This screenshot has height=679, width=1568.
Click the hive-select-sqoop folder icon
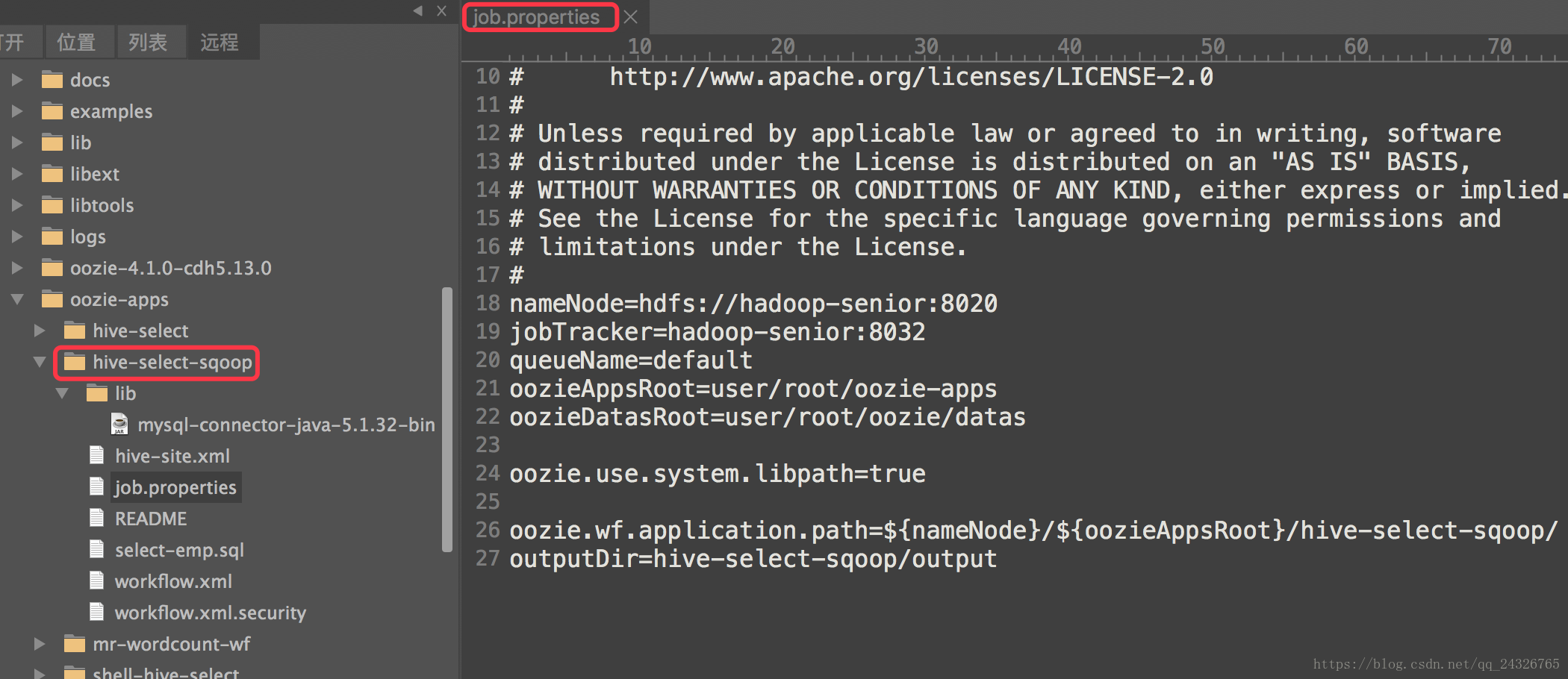tap(75, 361)
